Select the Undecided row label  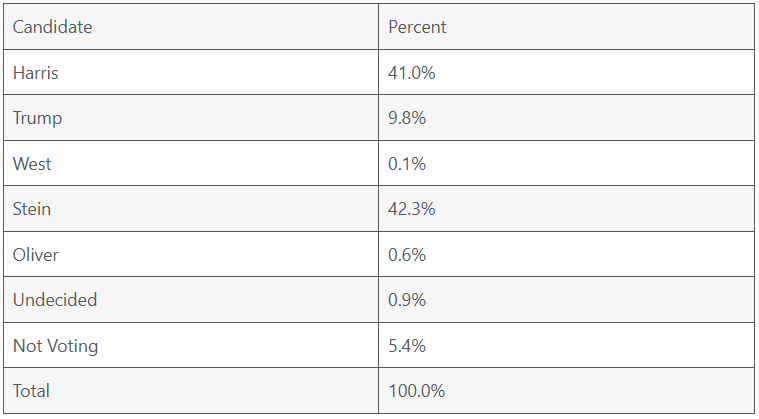(x=55, y=300)
